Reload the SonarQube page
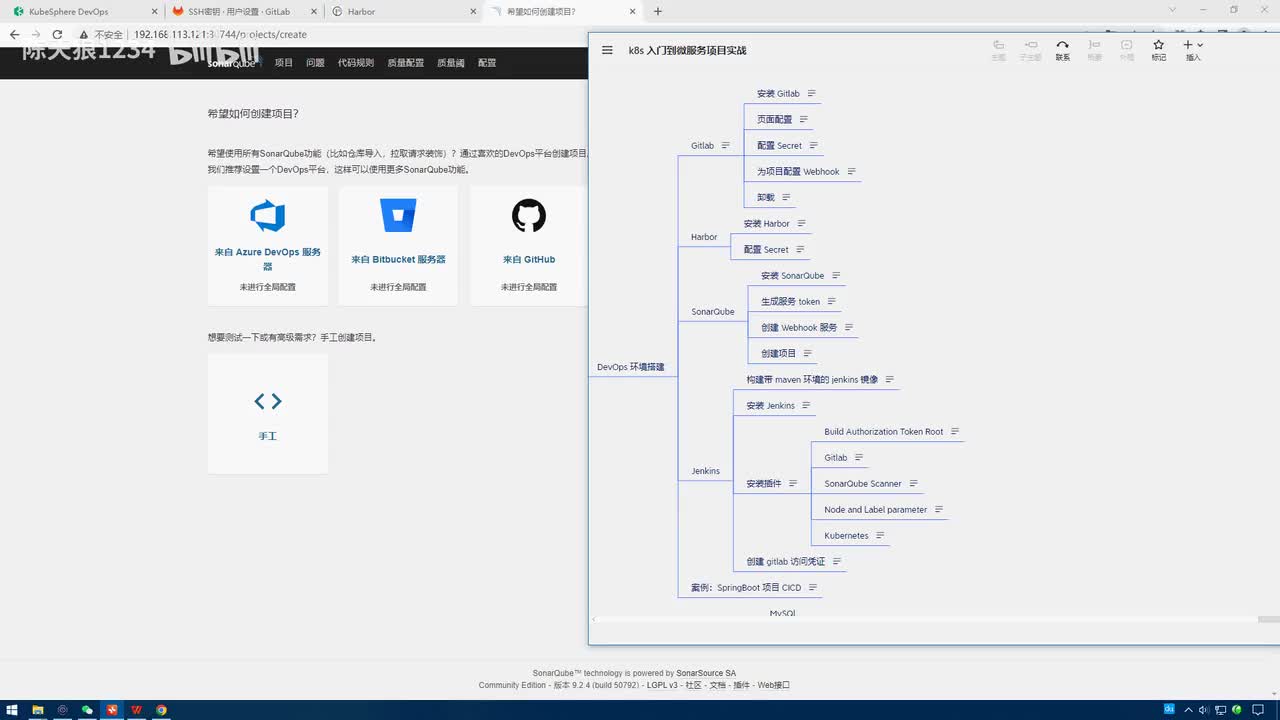 click(58, 34)
